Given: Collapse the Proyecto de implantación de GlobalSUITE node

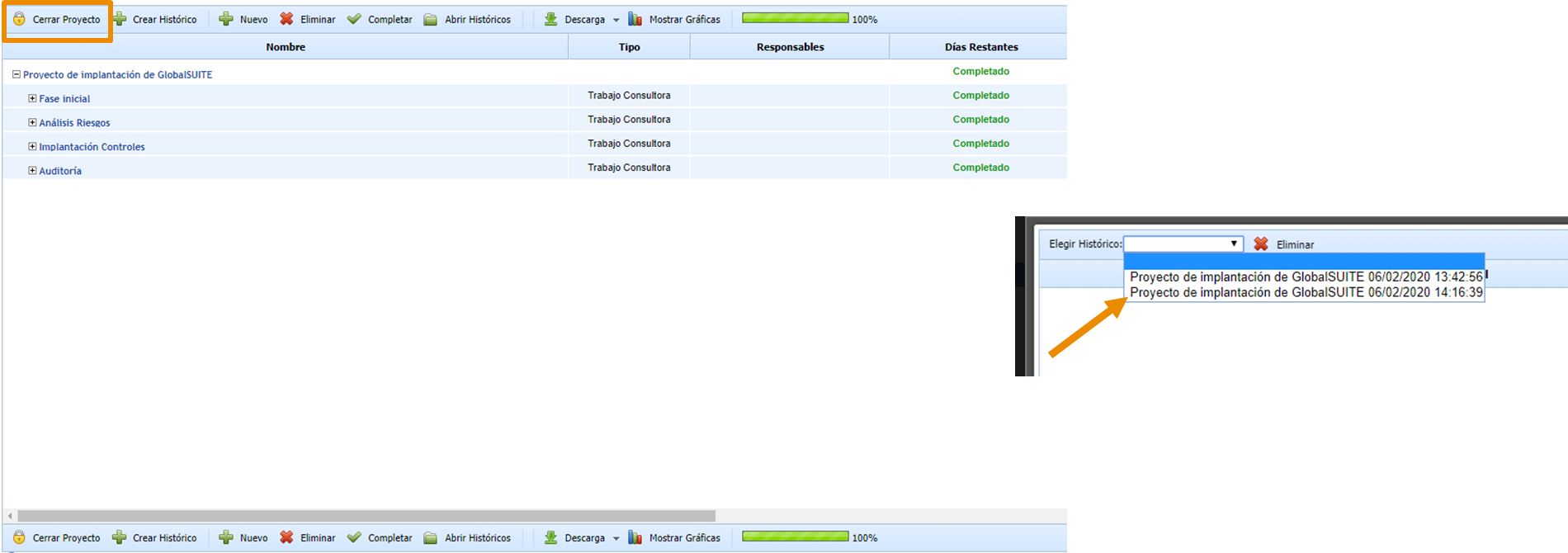Looking at the screenshot, I should pyautogui.click(x=16, y=74).
